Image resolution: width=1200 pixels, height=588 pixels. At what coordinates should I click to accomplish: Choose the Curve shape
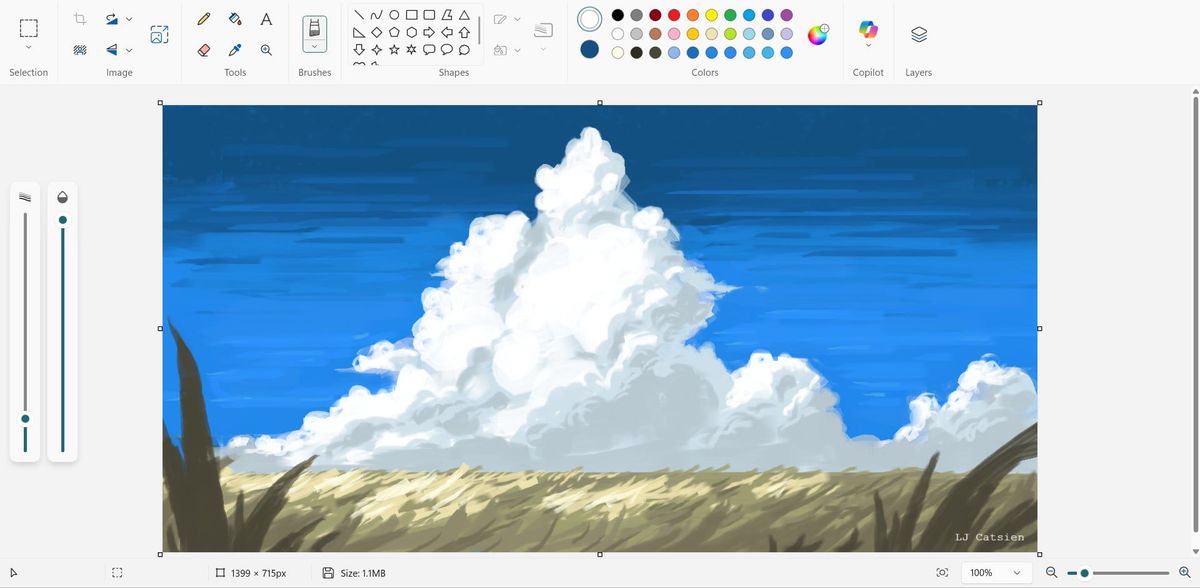(x=376, y=15)
